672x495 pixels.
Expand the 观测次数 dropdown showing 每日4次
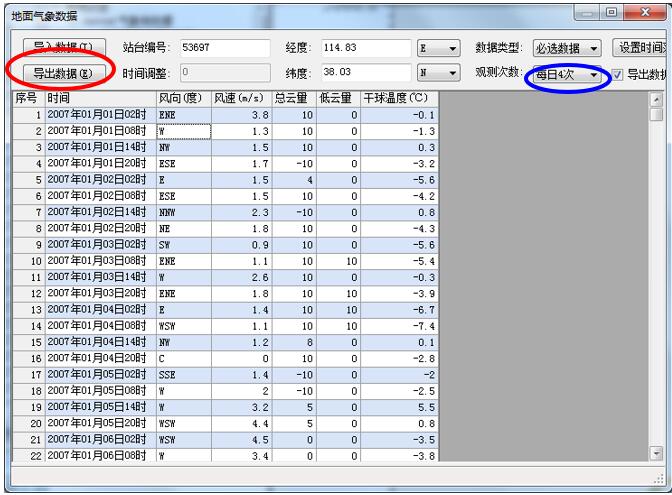pos(567,74)
